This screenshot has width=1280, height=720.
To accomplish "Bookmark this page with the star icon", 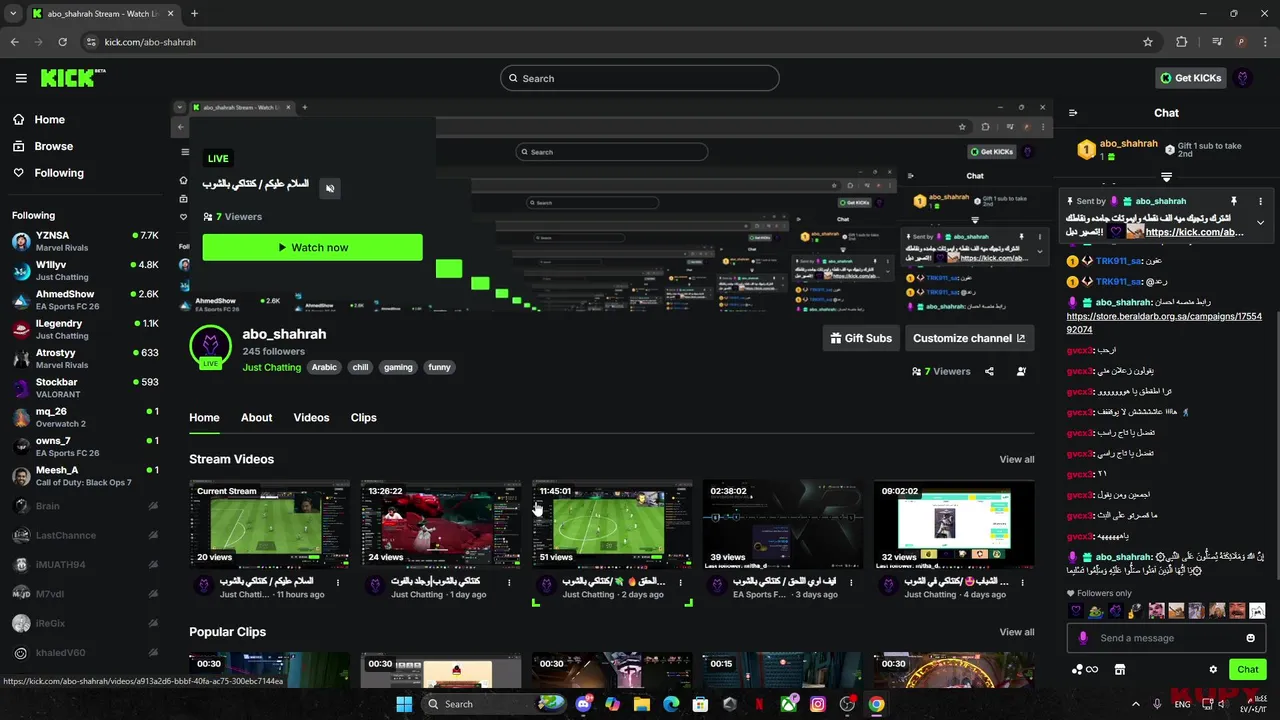I will (1148, 42).
